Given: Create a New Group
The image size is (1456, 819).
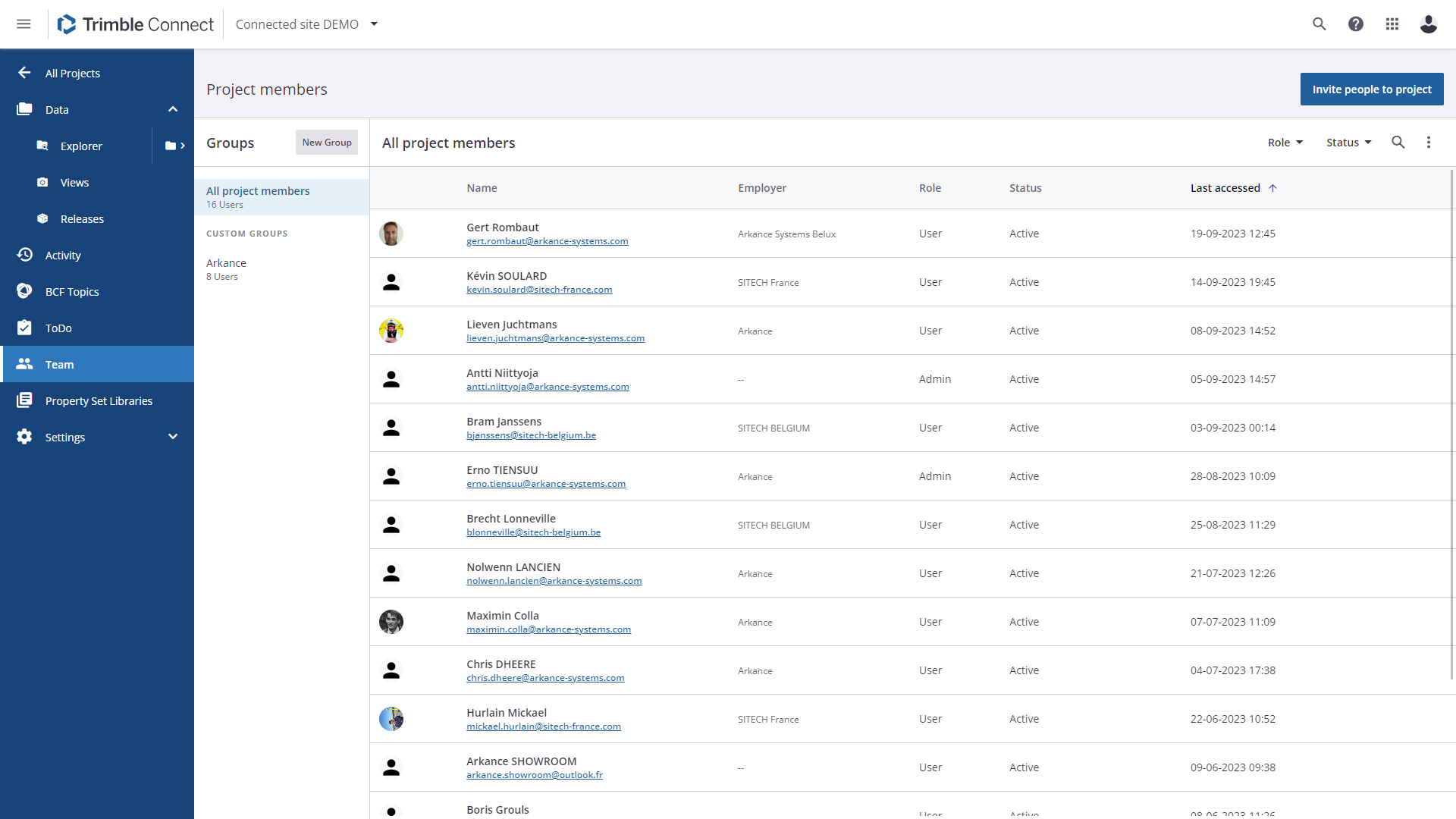Looking at the screenshot, I should coord(327,143).
